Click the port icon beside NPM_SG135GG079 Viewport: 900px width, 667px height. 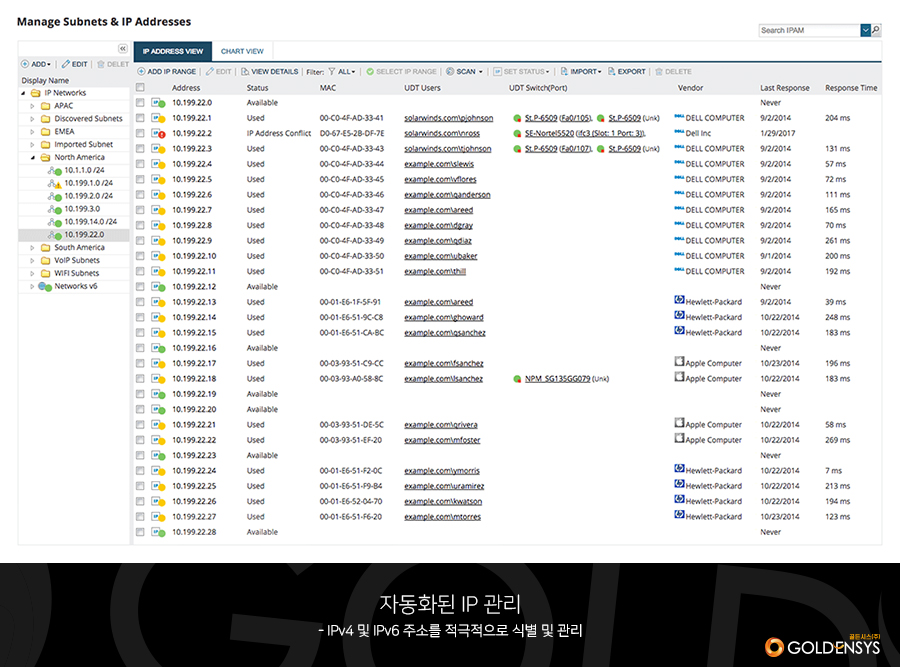click(517, 379)
